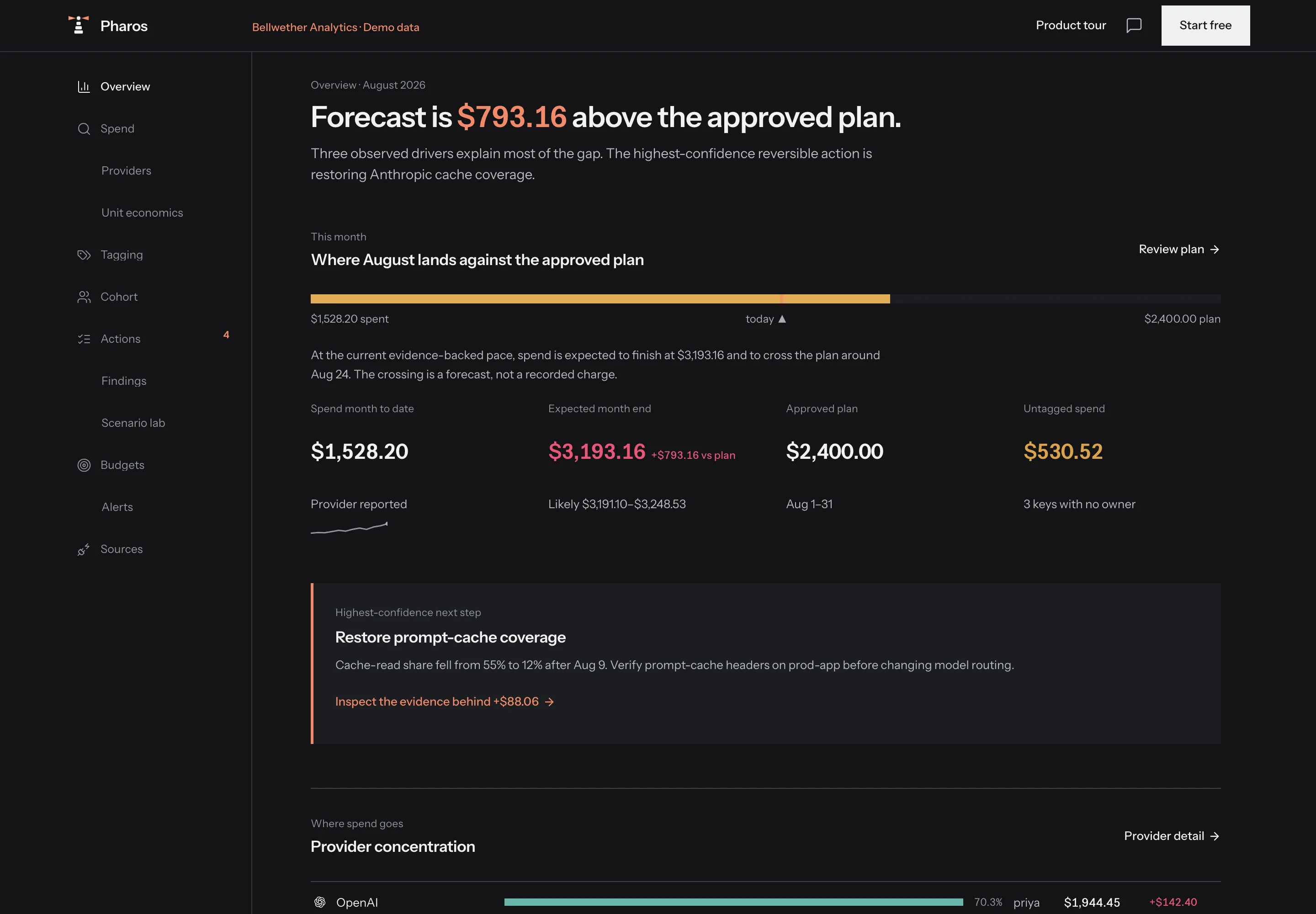
Task: Navigate to Scenario lab
Action: click(x=133, y=423)
